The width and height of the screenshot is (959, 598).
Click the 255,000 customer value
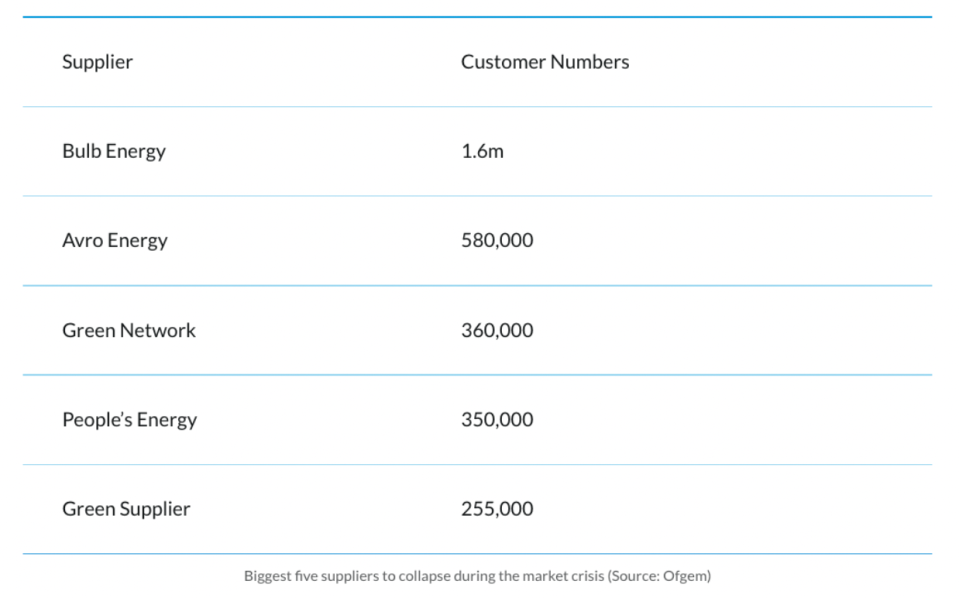[497, 508]
